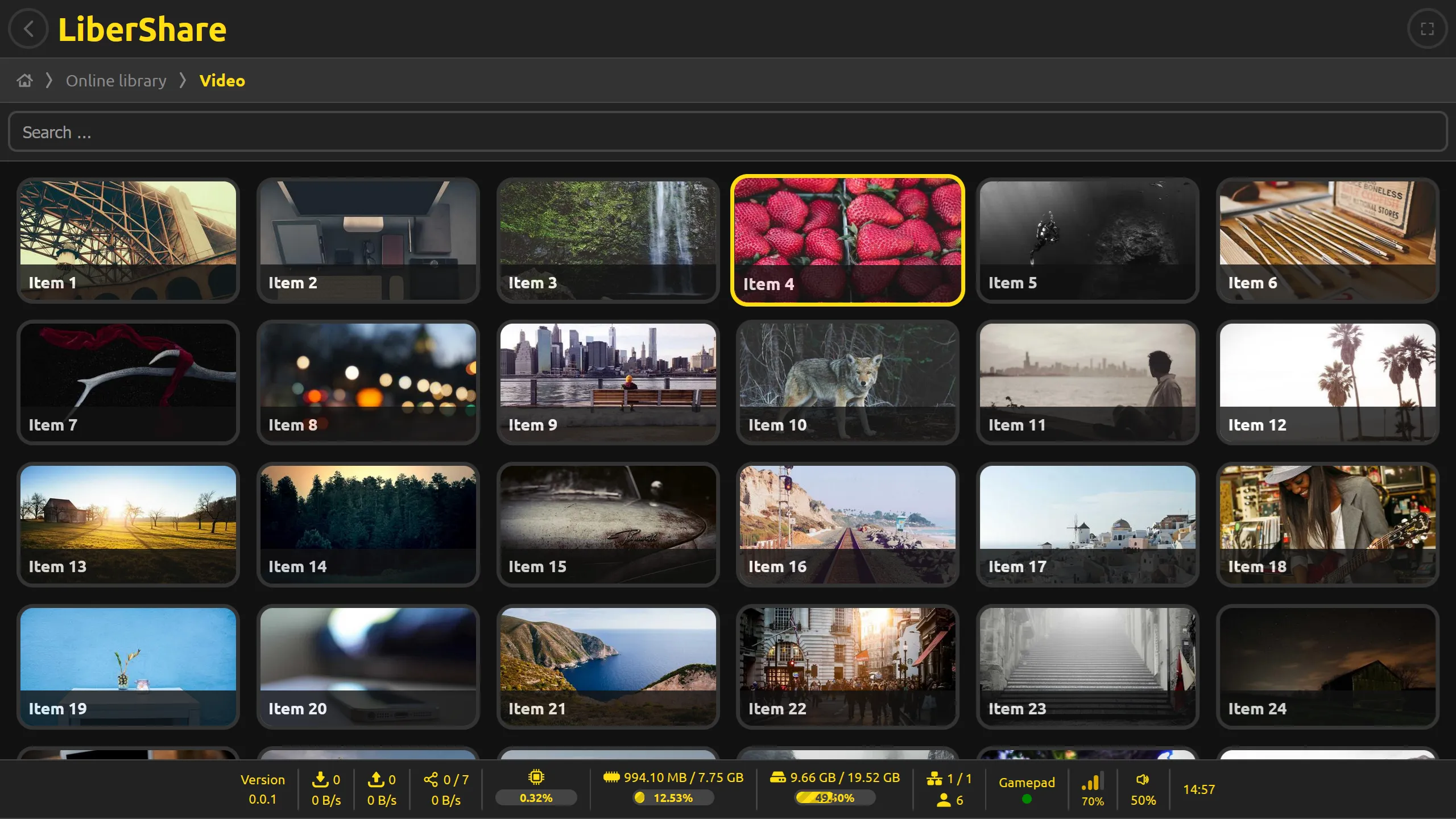Image resolution: width=1456 pixels, height=819 pixels.
Task: Click the volume speaker icon
Action: pyautogui.click(x=1142, y=779)
